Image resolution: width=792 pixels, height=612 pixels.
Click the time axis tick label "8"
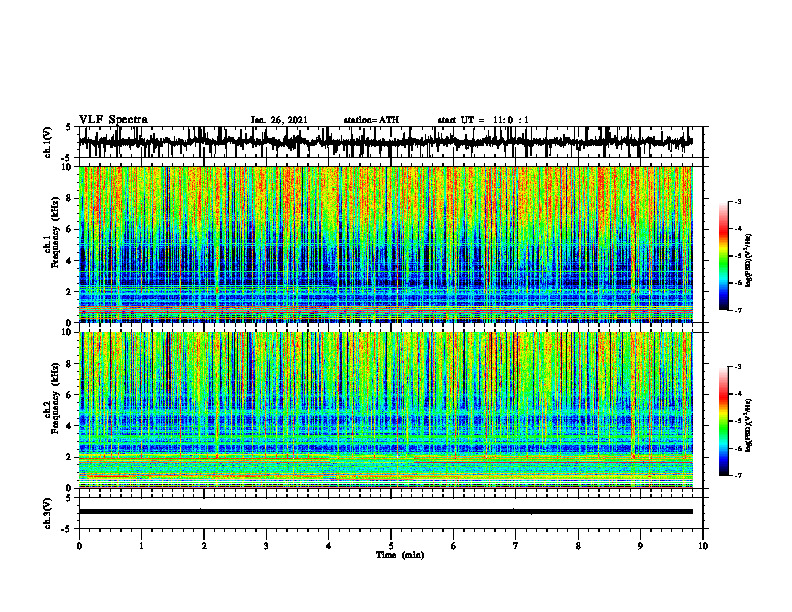coord(578,546)
